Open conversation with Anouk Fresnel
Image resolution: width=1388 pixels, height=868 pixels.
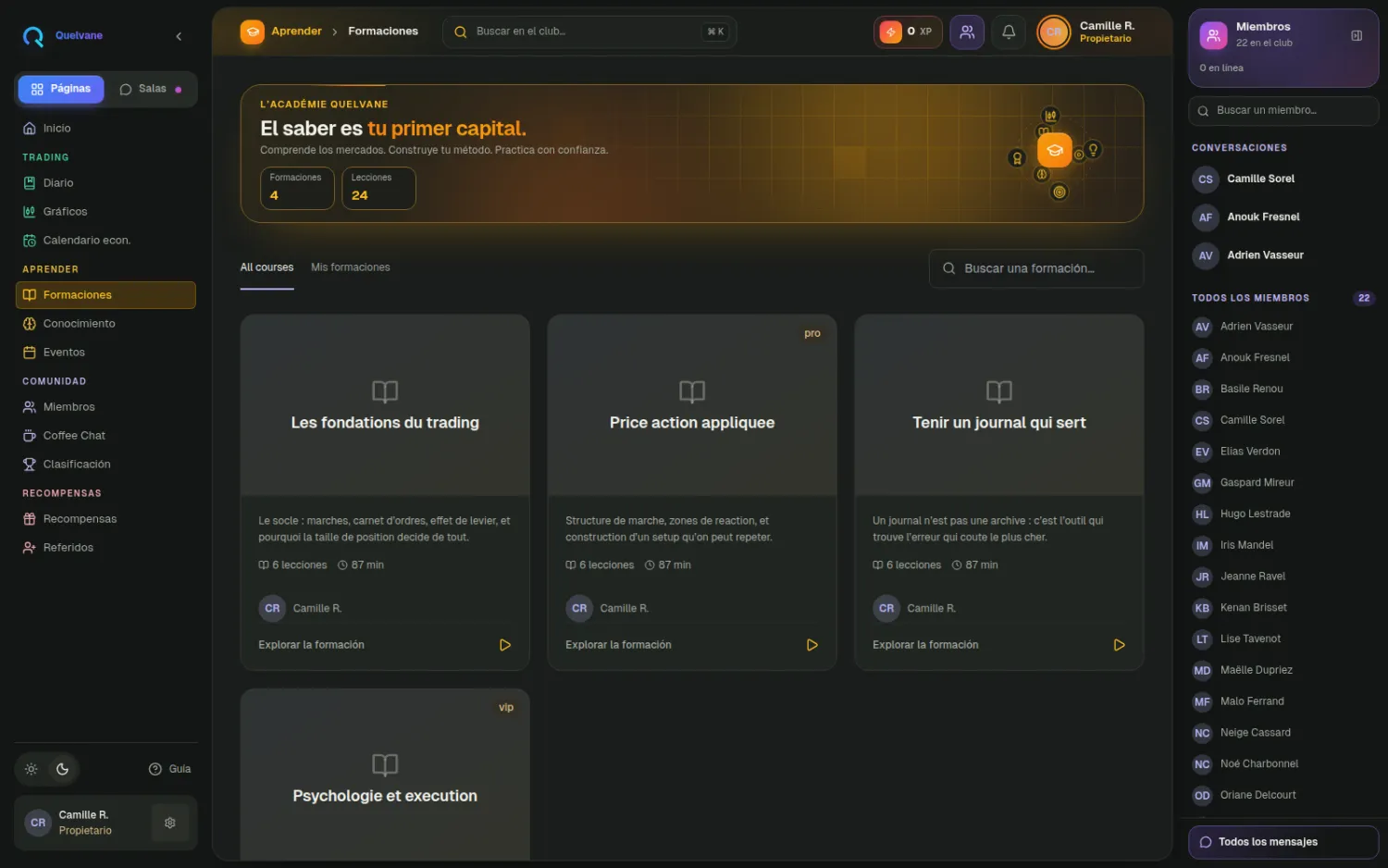tap(1283, 217)
